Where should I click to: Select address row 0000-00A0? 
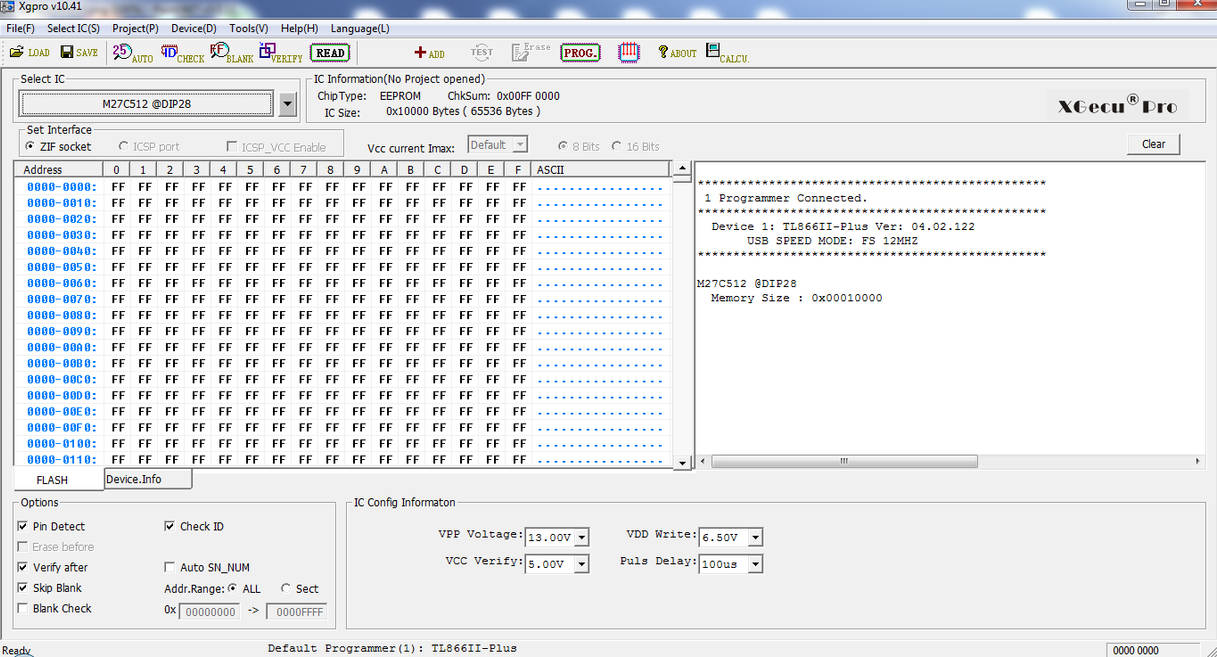[61, 347]
